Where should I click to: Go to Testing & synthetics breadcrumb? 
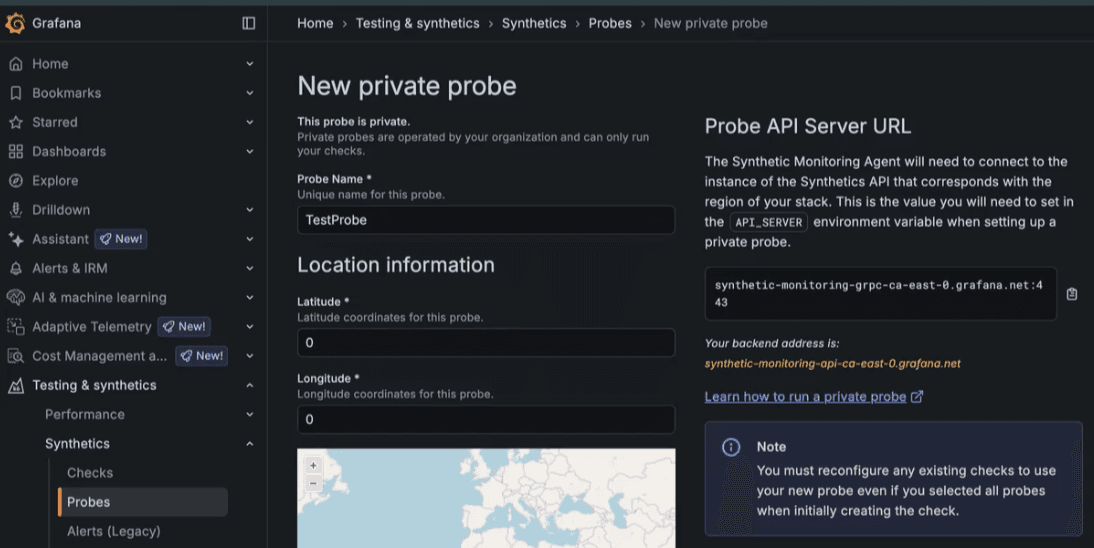pyautogui.click(x=417, y=23)
